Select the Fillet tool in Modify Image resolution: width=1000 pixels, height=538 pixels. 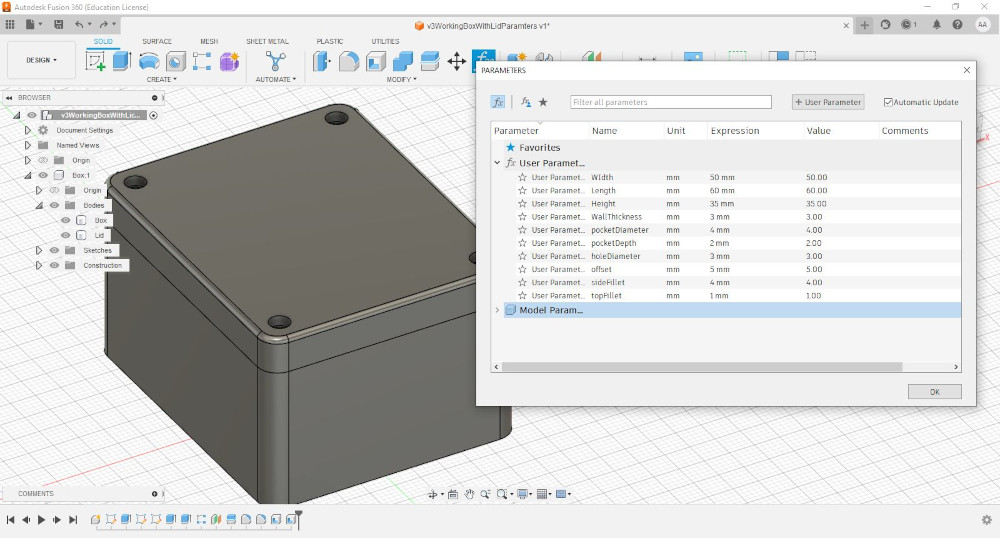pos(349,62)
